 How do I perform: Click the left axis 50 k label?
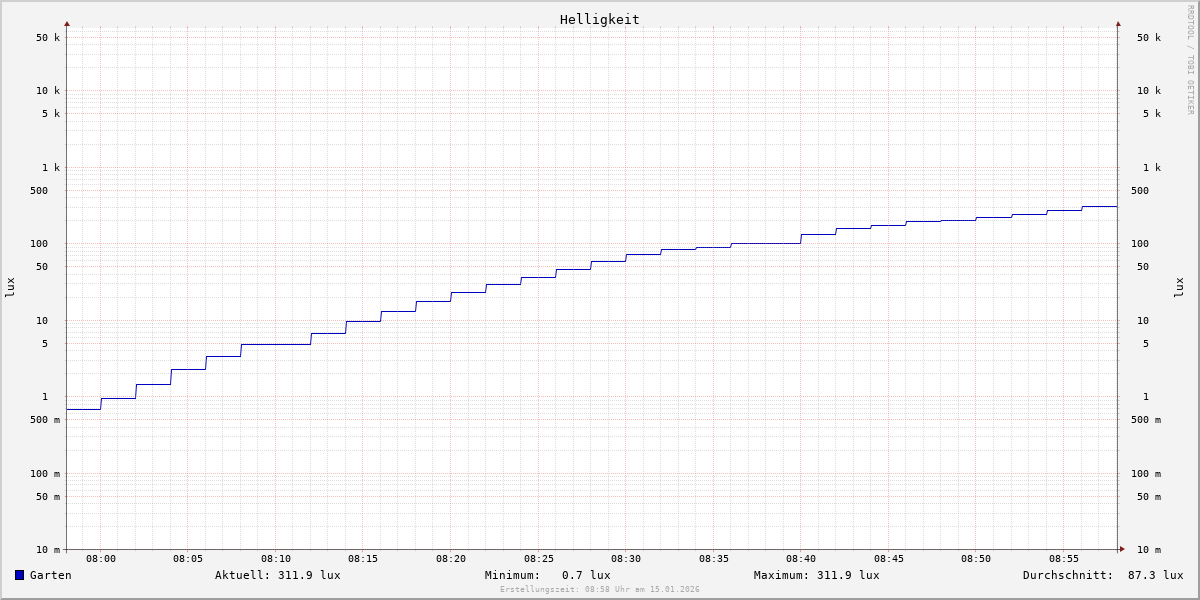(48, 38)
